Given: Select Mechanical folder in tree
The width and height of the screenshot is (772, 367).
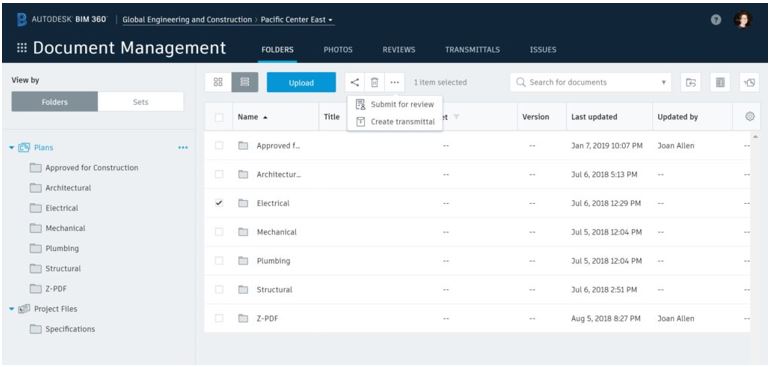Looking at the screenshot, I should pos(65,228).
